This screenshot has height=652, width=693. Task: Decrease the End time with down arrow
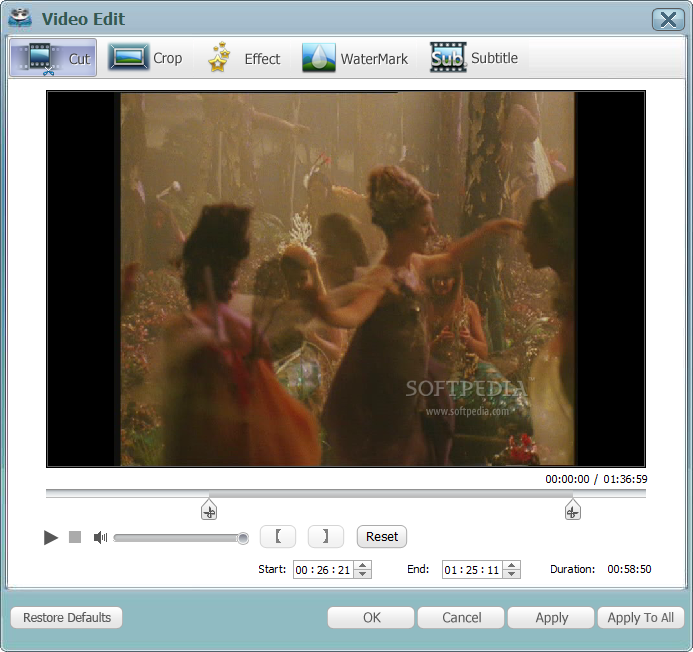[x=511, y=574]
